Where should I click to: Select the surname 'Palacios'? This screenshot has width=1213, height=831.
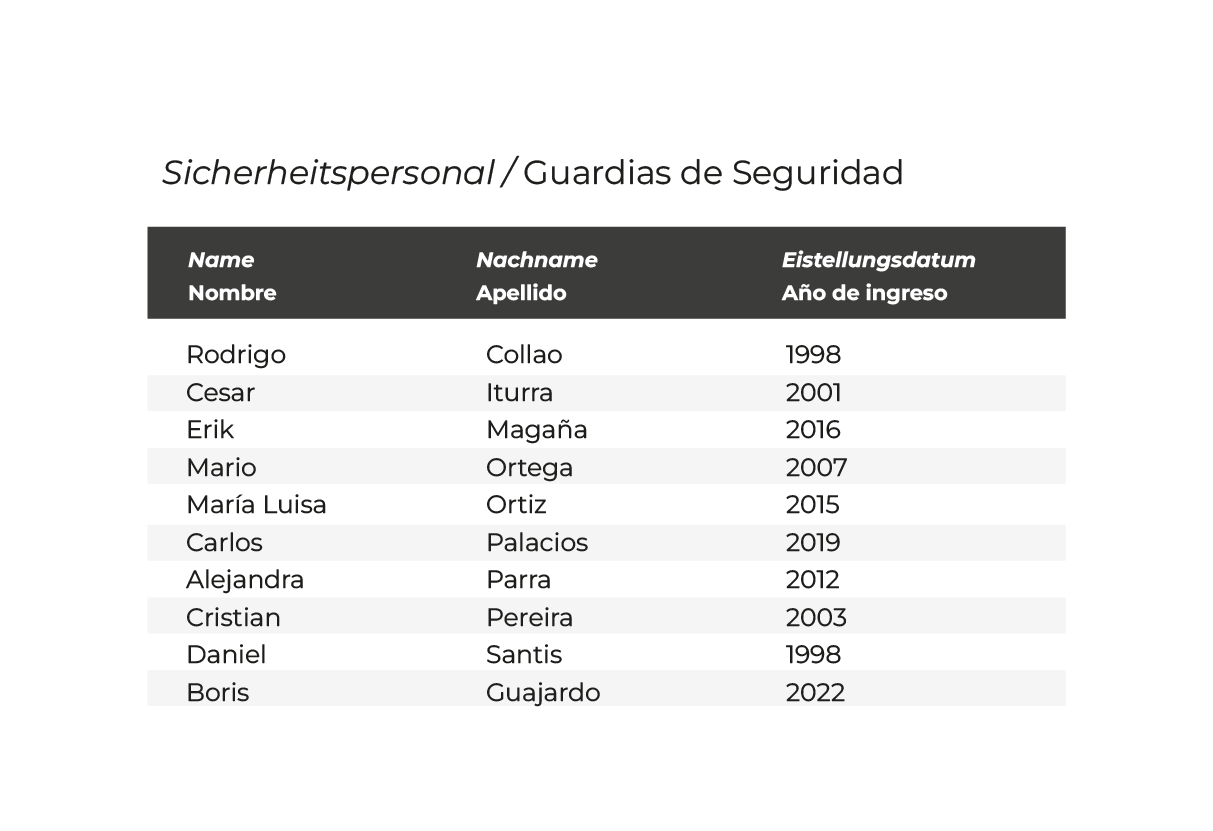point(537,543)
